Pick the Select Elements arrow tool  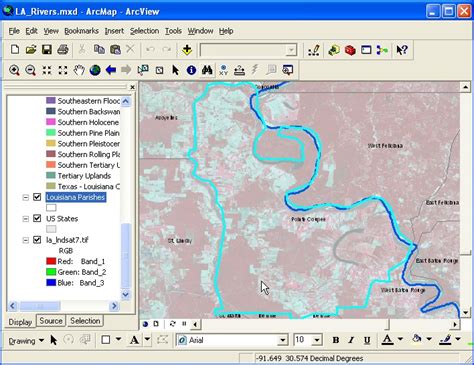(x=175, y=70)
